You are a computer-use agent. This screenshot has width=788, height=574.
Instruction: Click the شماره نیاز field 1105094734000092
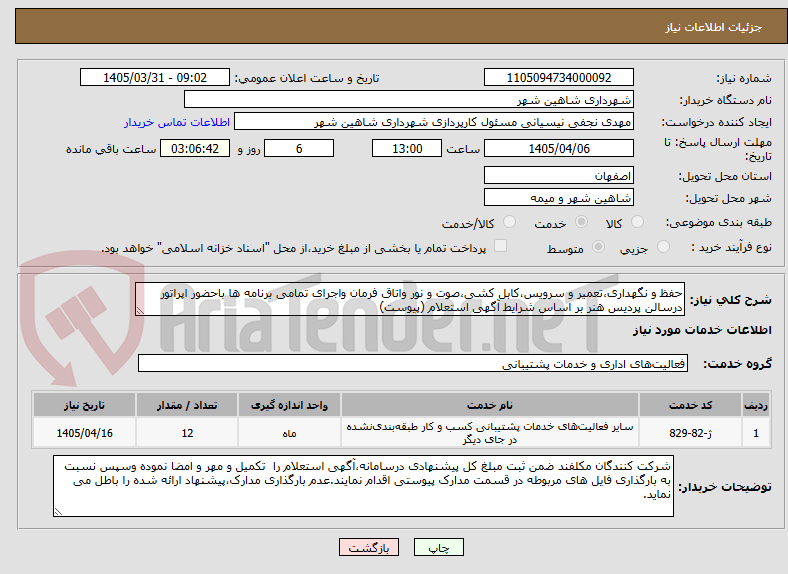(x=559, y=77)
